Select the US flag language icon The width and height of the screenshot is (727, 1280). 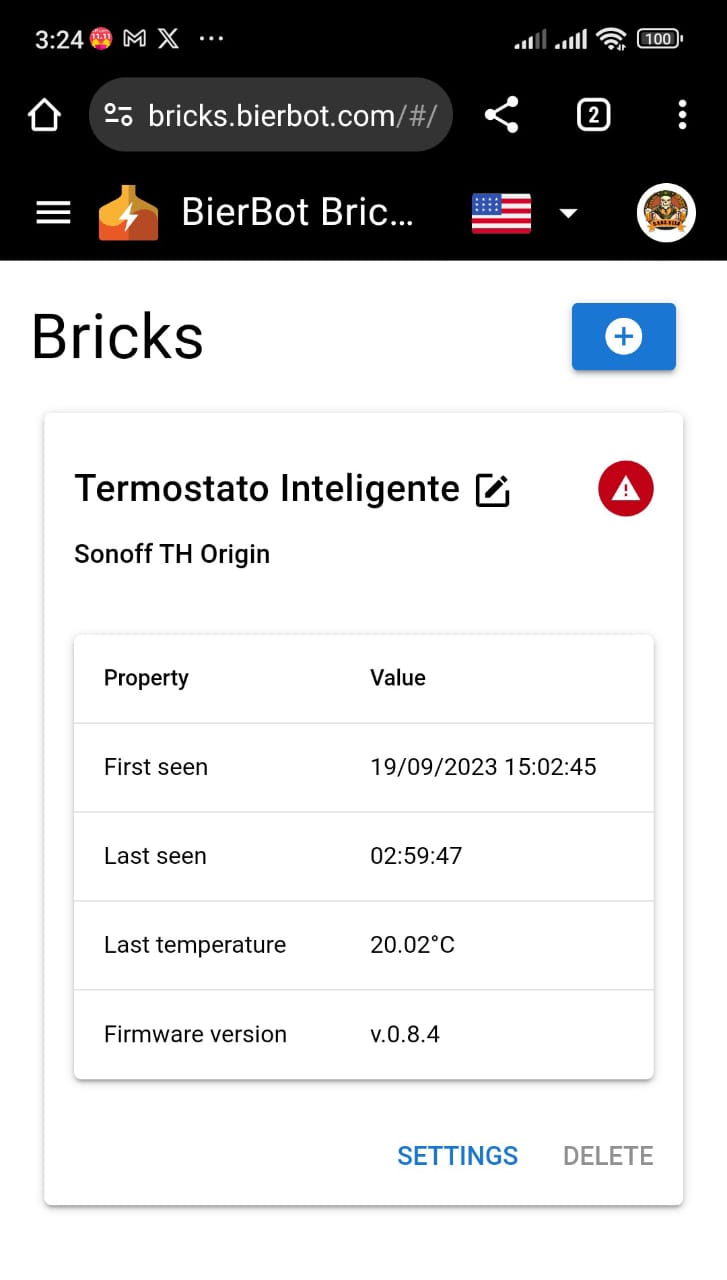[x=501, y=213]
